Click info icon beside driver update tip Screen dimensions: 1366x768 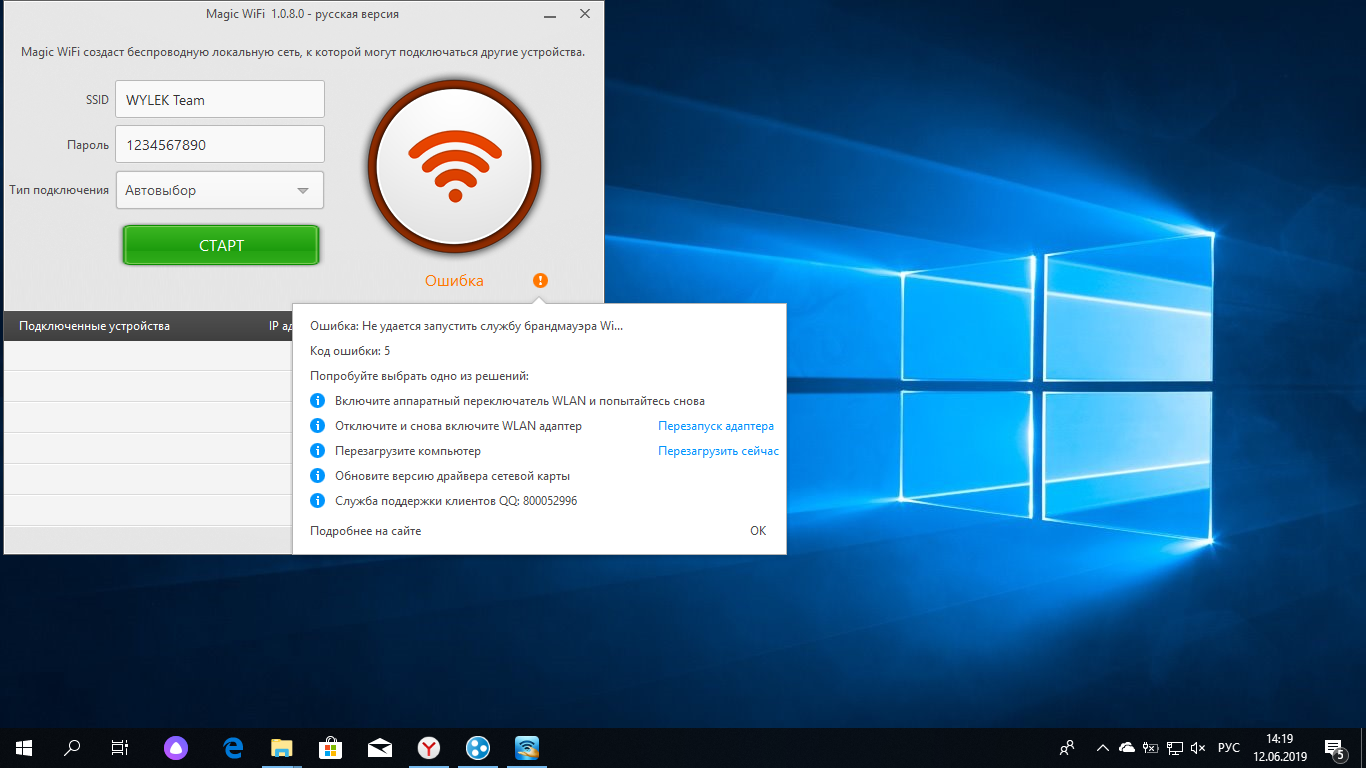pyautogui.click(x=318, y=476)
